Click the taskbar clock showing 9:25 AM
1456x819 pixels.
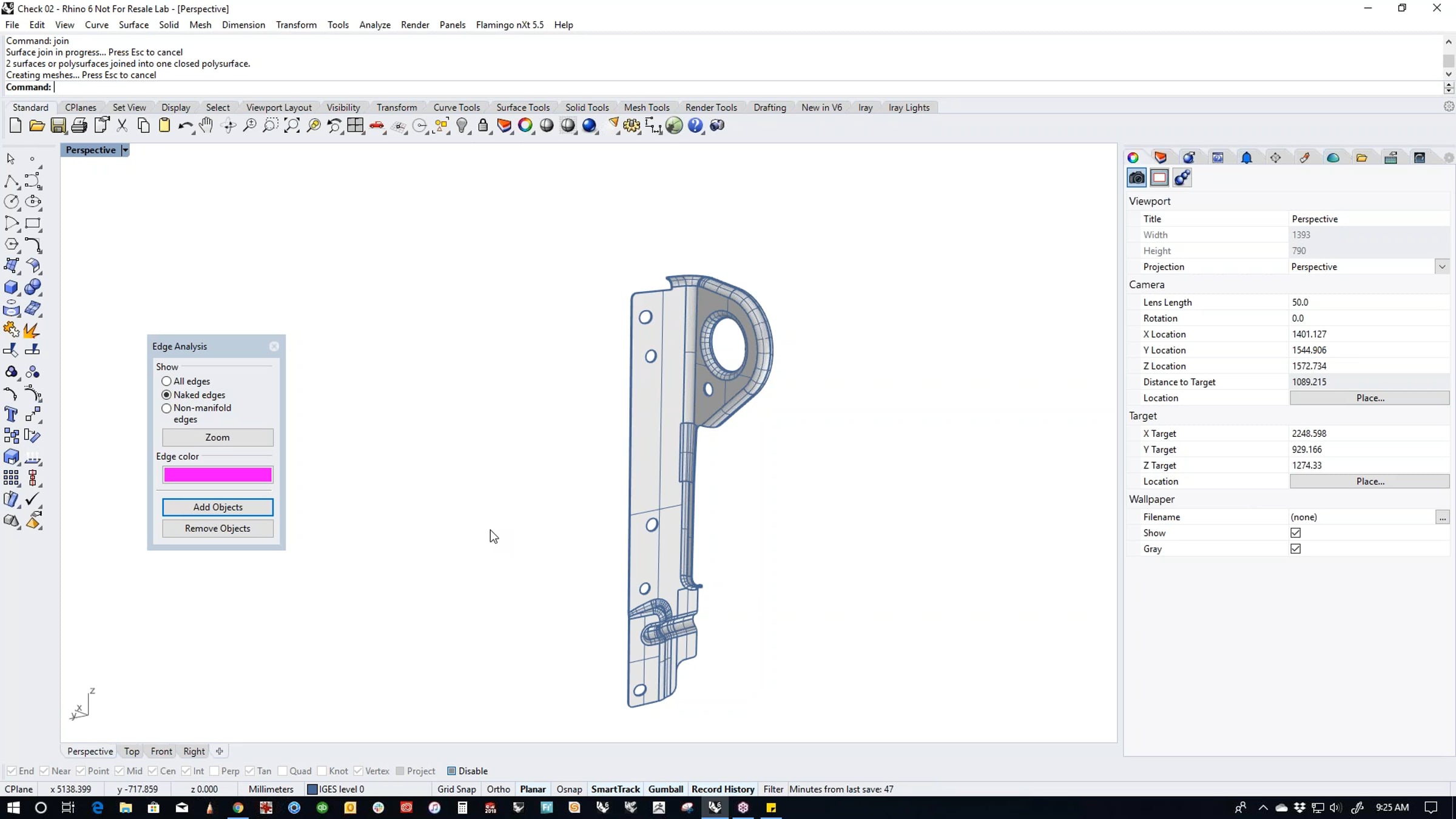pos(1392,807)
